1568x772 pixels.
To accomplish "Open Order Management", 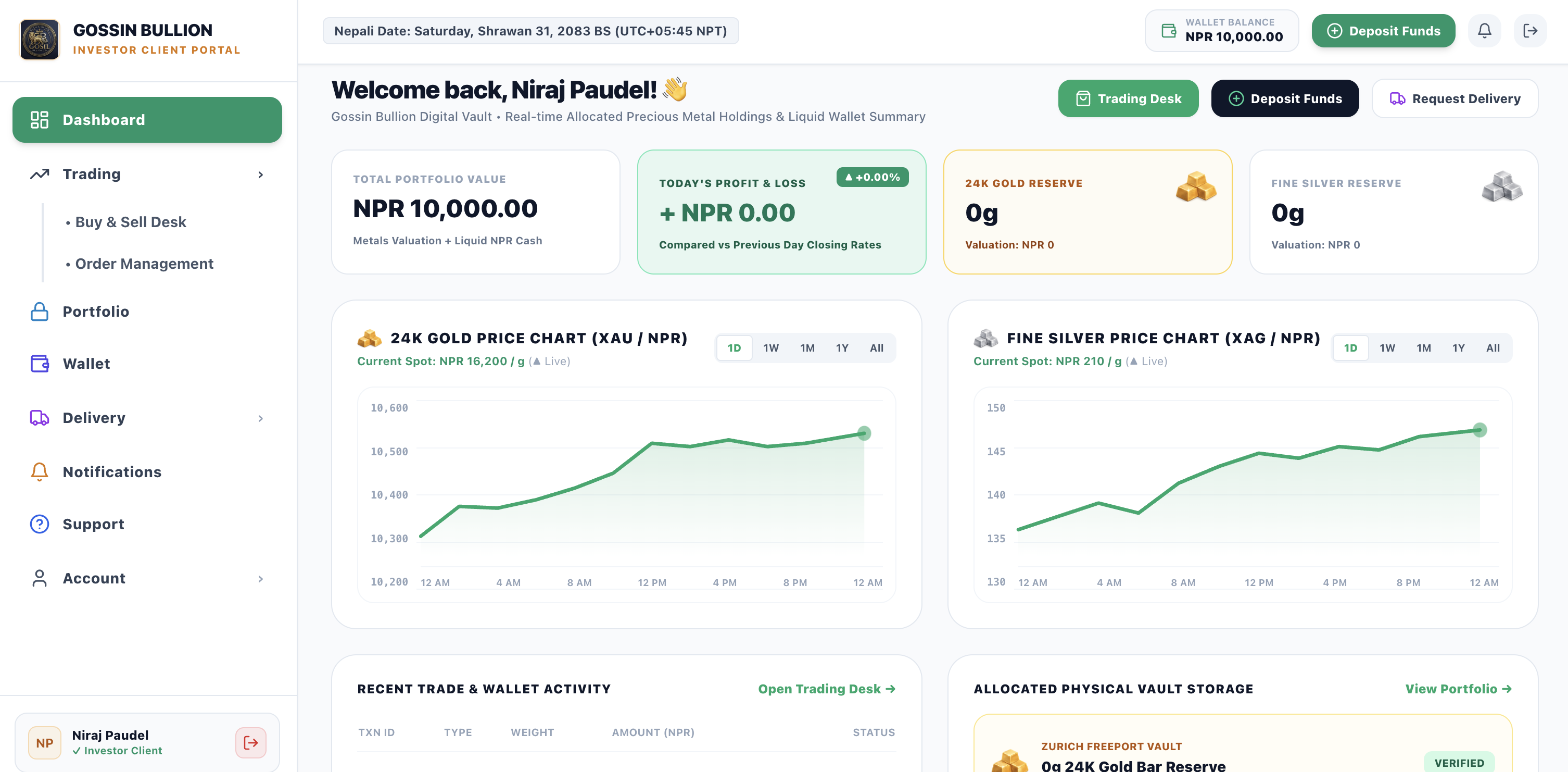I will [x=144, y=263].
